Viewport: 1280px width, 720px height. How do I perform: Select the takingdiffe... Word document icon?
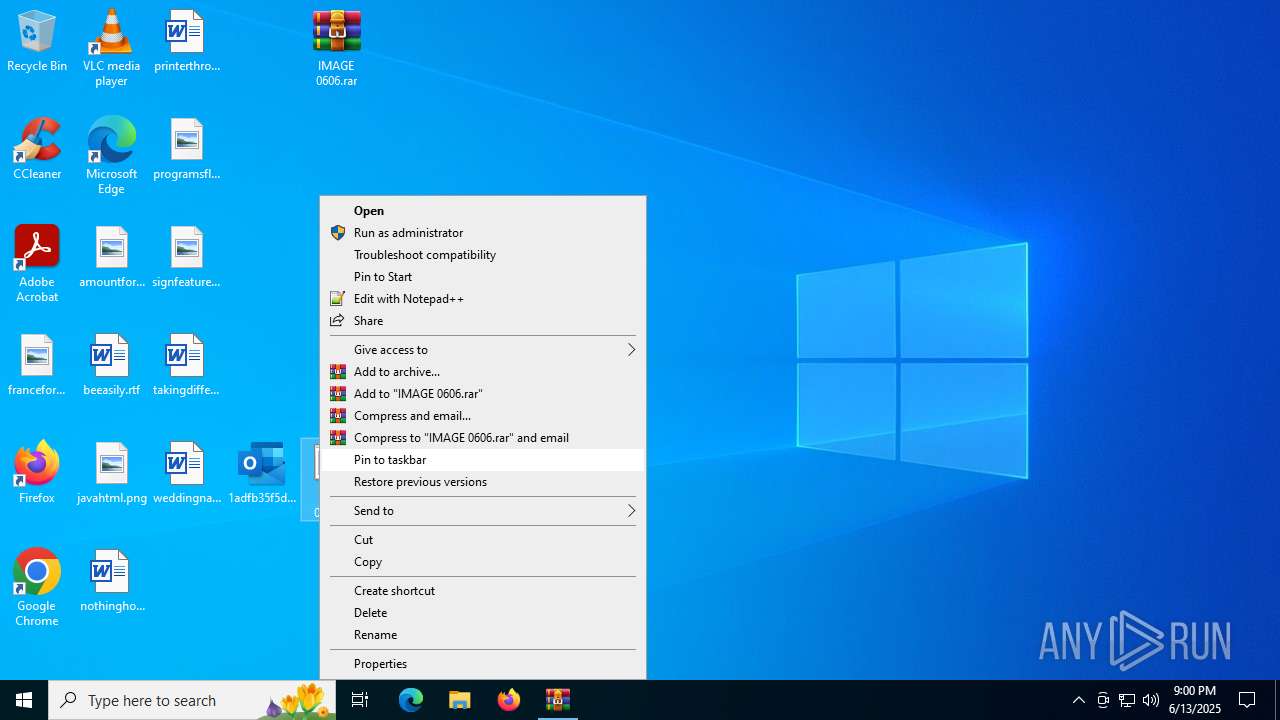click(x=186, y=365)
